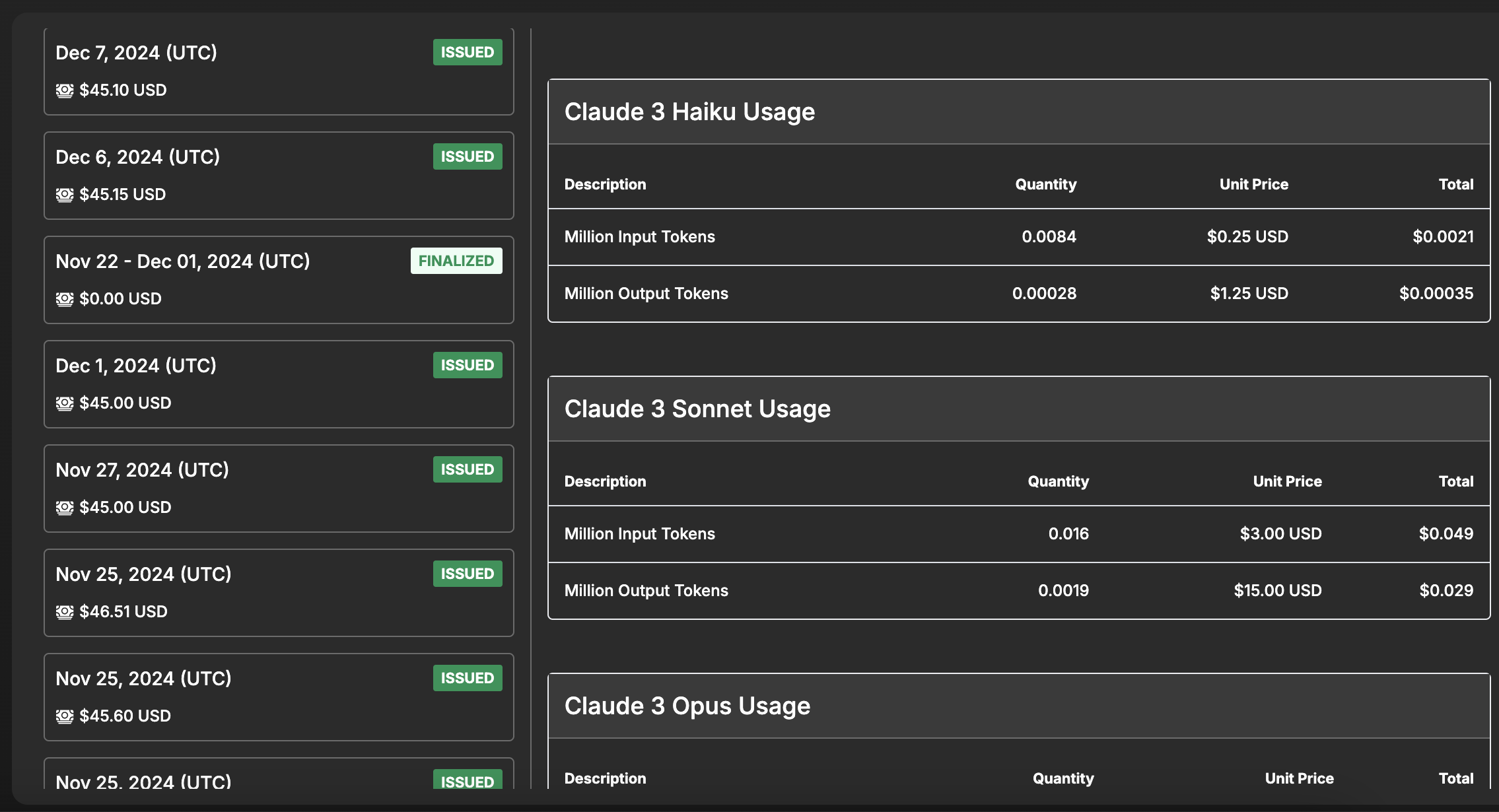The image size is (1499, 812).
Task: Click Sonnet output quantity 0.0019
Action: (x=1063, y=590)
